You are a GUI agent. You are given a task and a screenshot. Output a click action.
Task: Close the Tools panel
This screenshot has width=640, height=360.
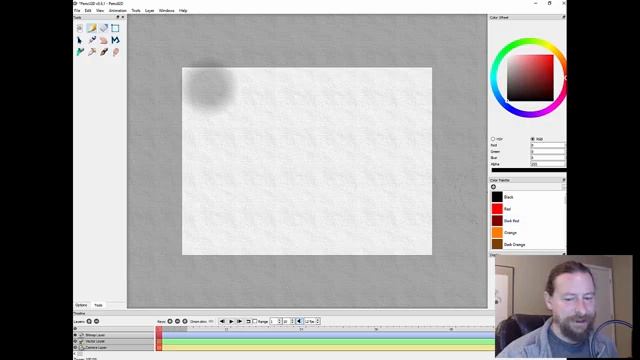(123, 17)
